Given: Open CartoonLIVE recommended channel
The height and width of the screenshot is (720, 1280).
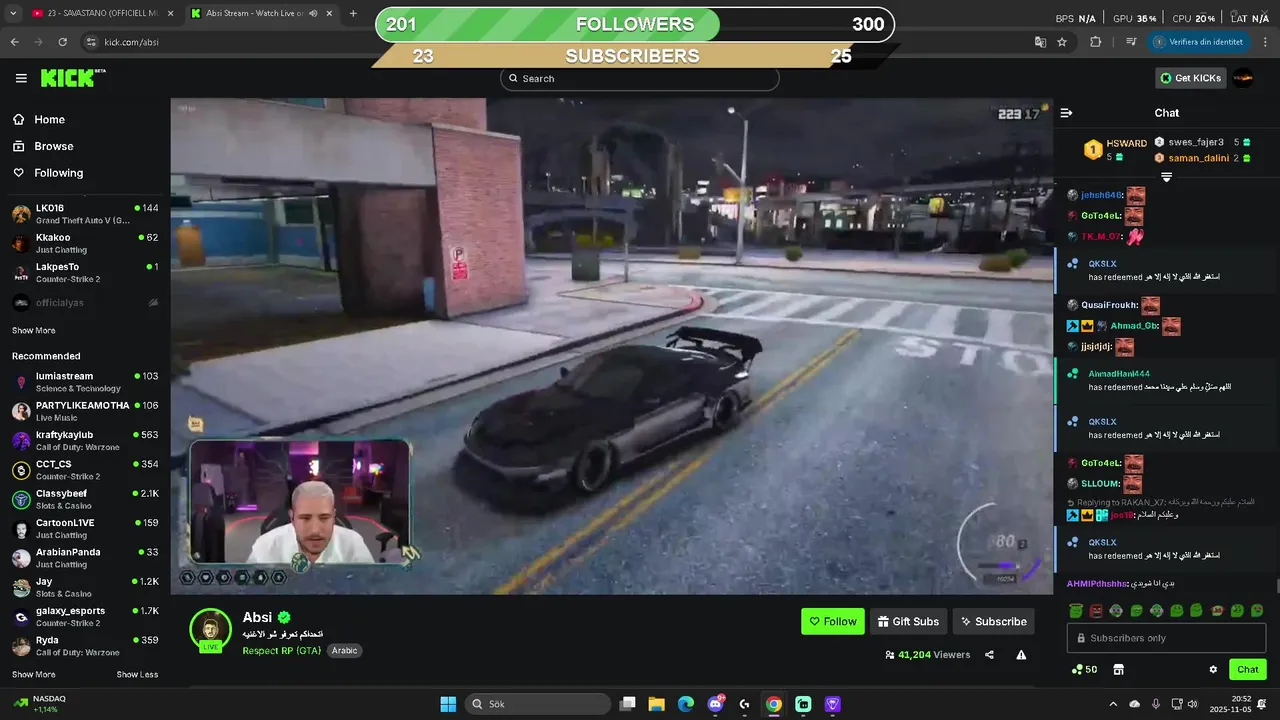Looking at the screenshot, I should tap(85, 529).
